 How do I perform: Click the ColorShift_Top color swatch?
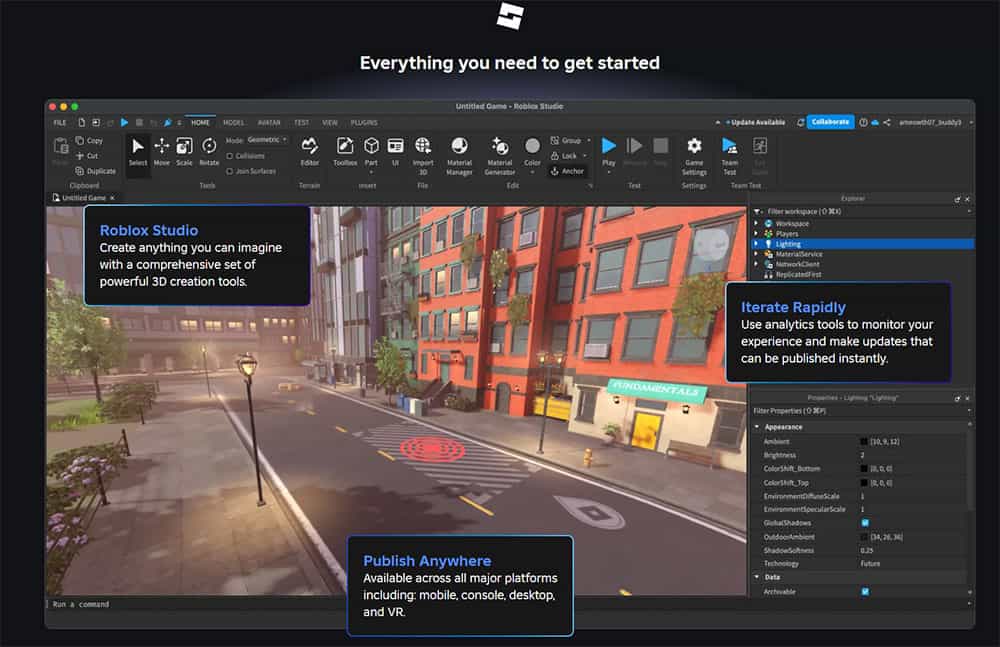coord(864,483)
